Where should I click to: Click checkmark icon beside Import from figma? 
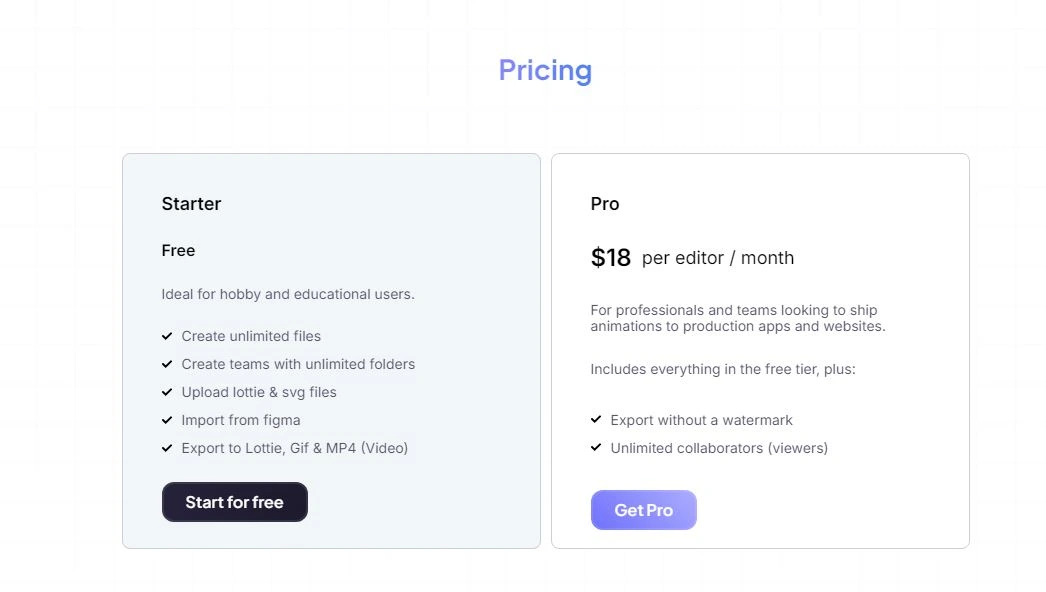[167, 420]
